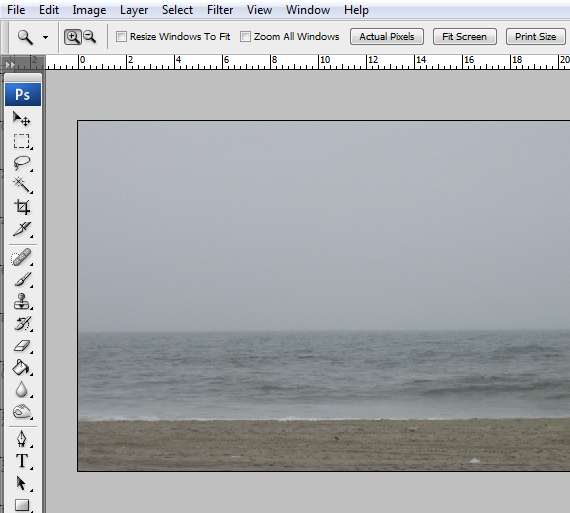Select the Crop tool
570x513 pixels.
coord(22,207)
